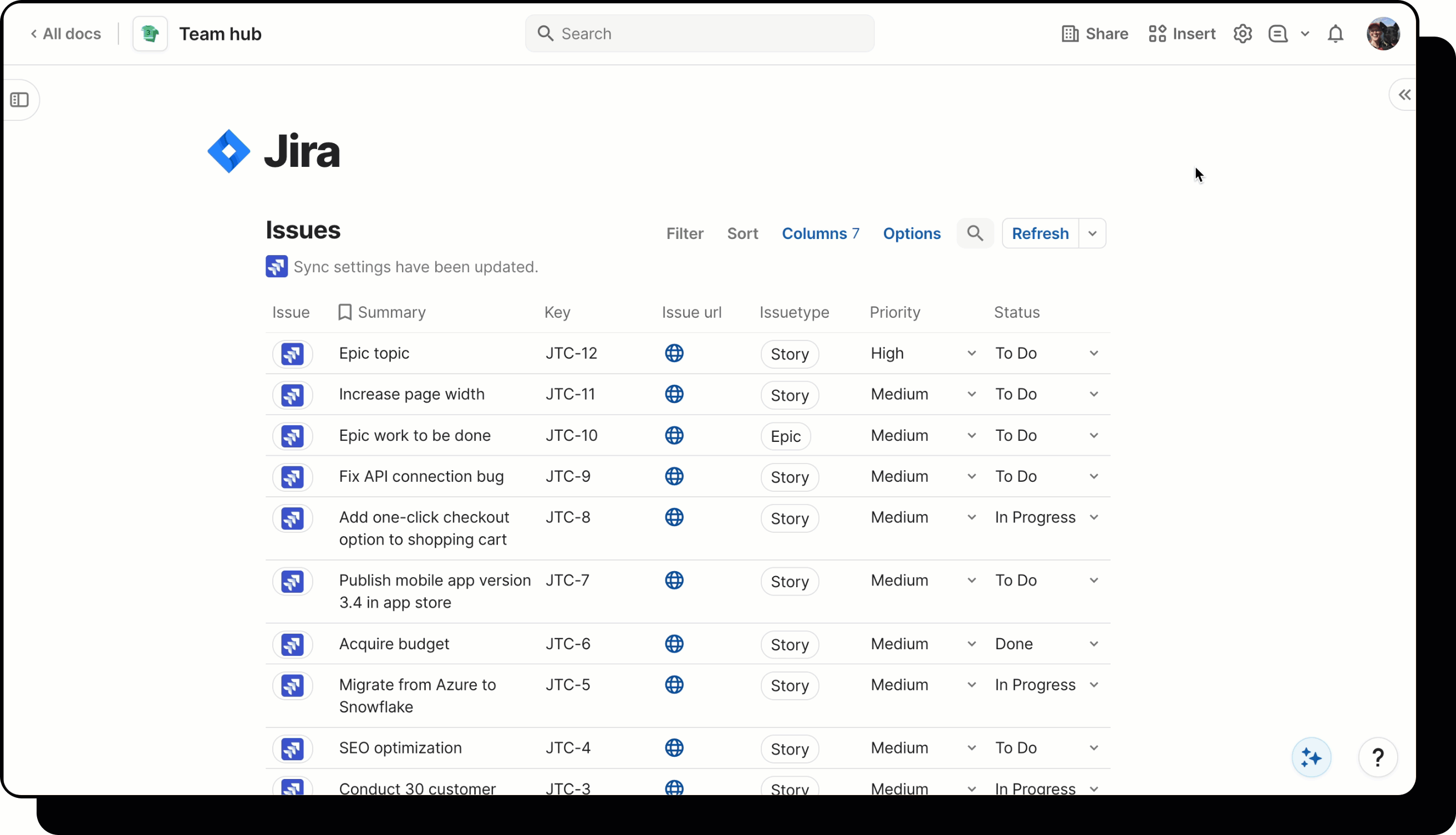The height and width of the screenshot is (835, 1456).
Task: Click the Issues table heading
Action: click(303, 230)
